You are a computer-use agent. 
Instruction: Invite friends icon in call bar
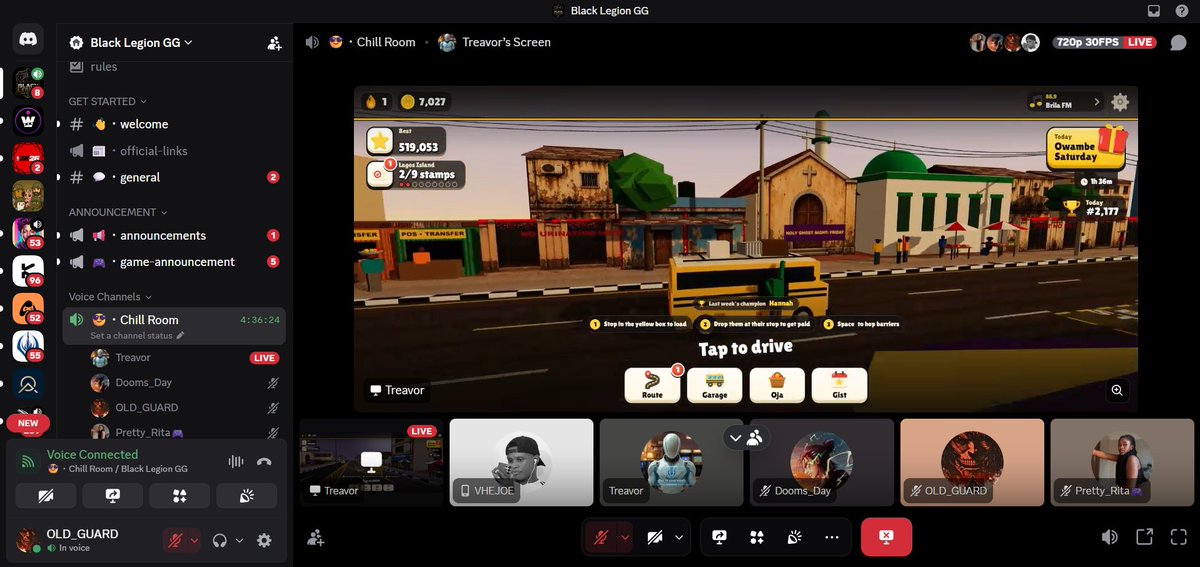316,538
